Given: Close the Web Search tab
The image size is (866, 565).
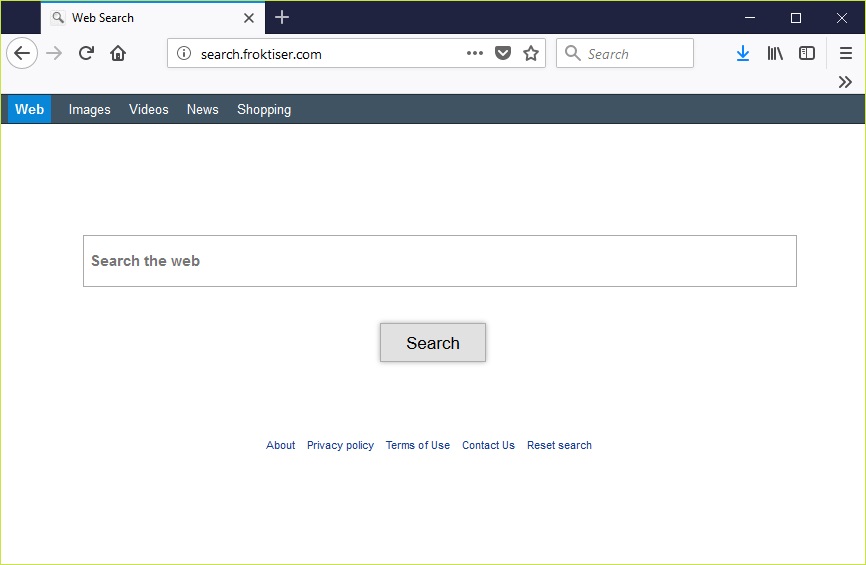Looking at the screenshot, I should coord(249,18).
